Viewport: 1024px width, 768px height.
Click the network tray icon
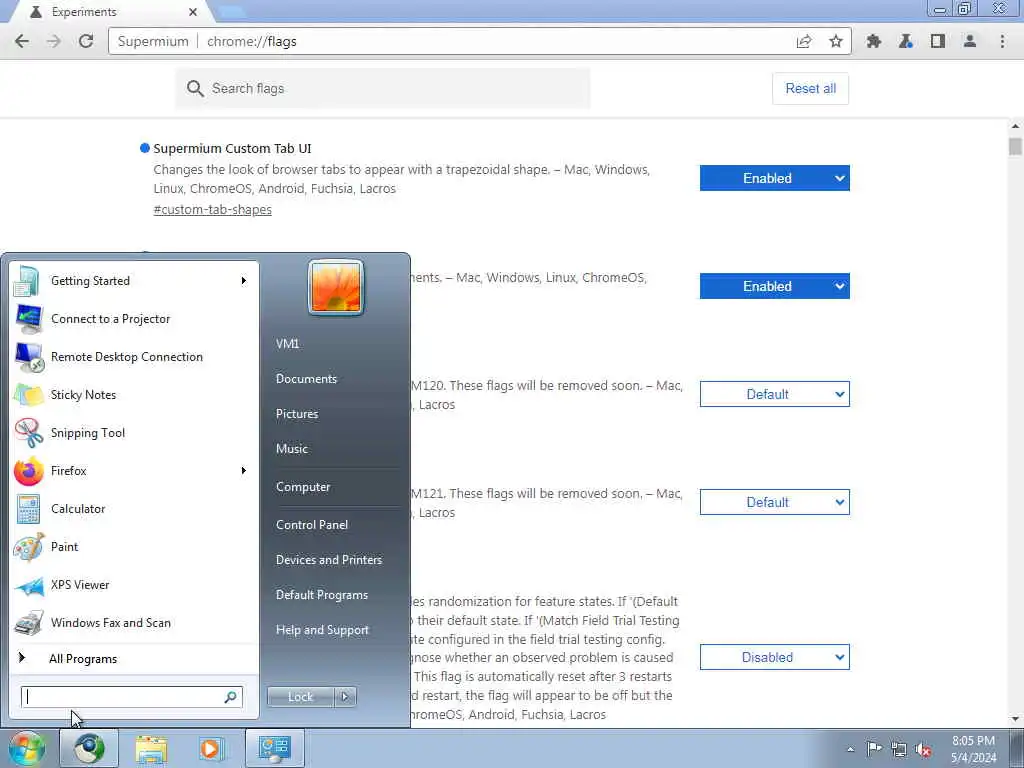click(x=899, y=749)
